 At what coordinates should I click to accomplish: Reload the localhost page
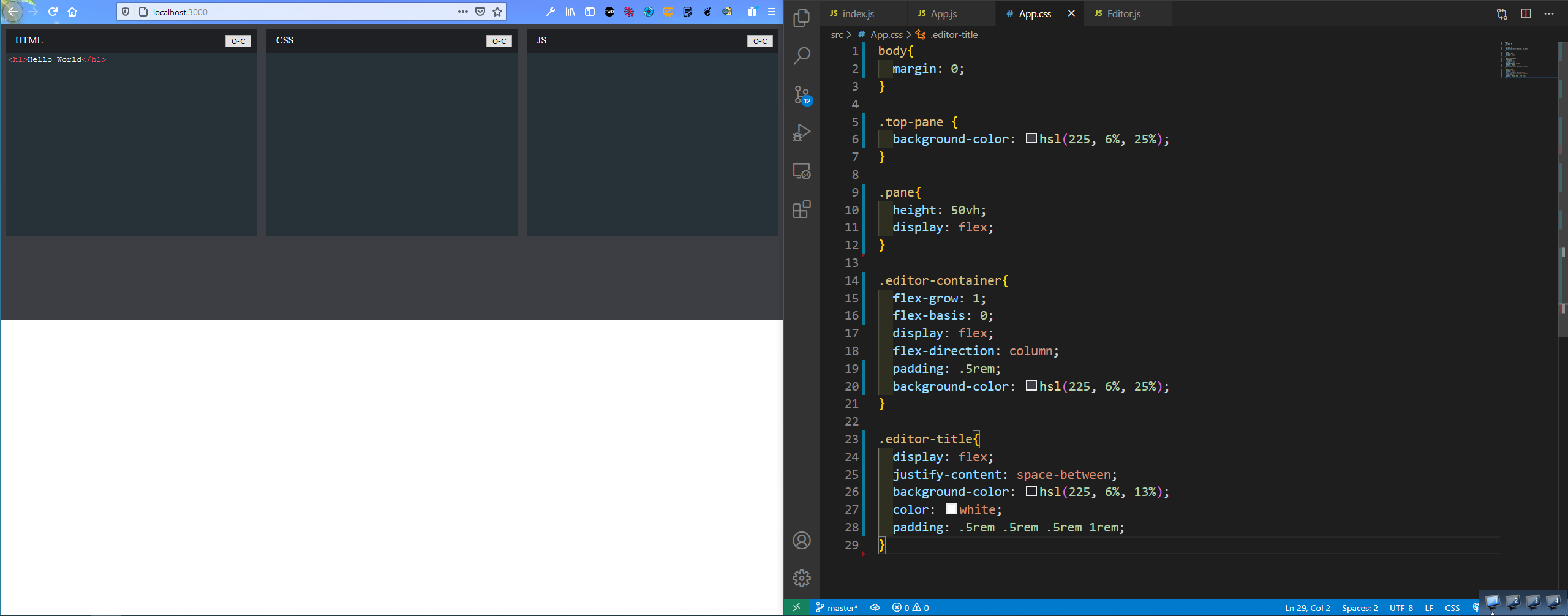53,12
